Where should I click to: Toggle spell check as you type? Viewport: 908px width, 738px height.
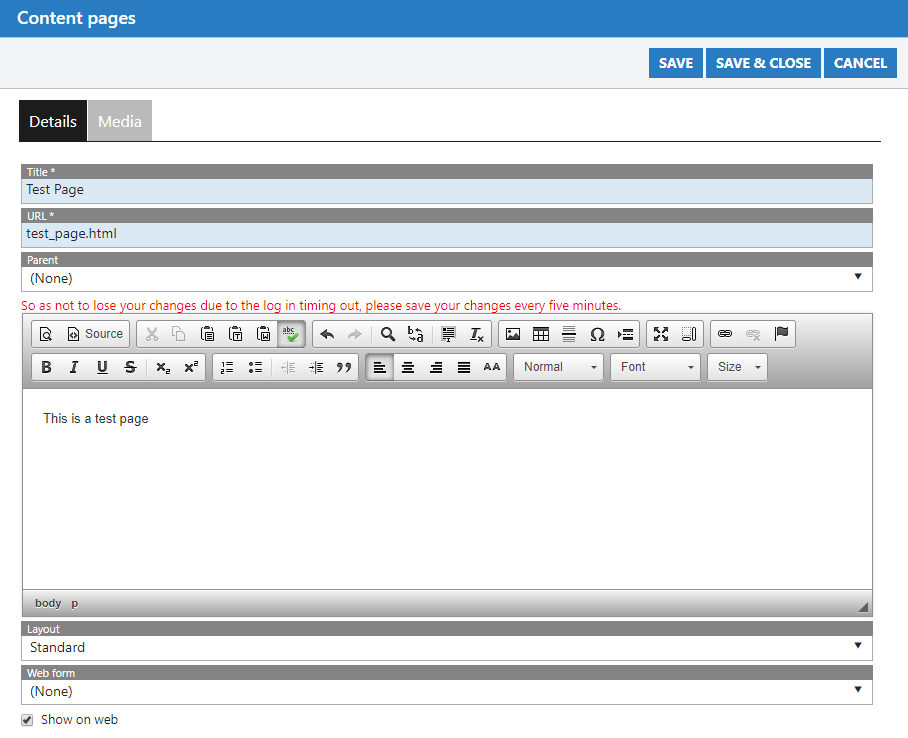pyautogui.click(x=291, y=334)
